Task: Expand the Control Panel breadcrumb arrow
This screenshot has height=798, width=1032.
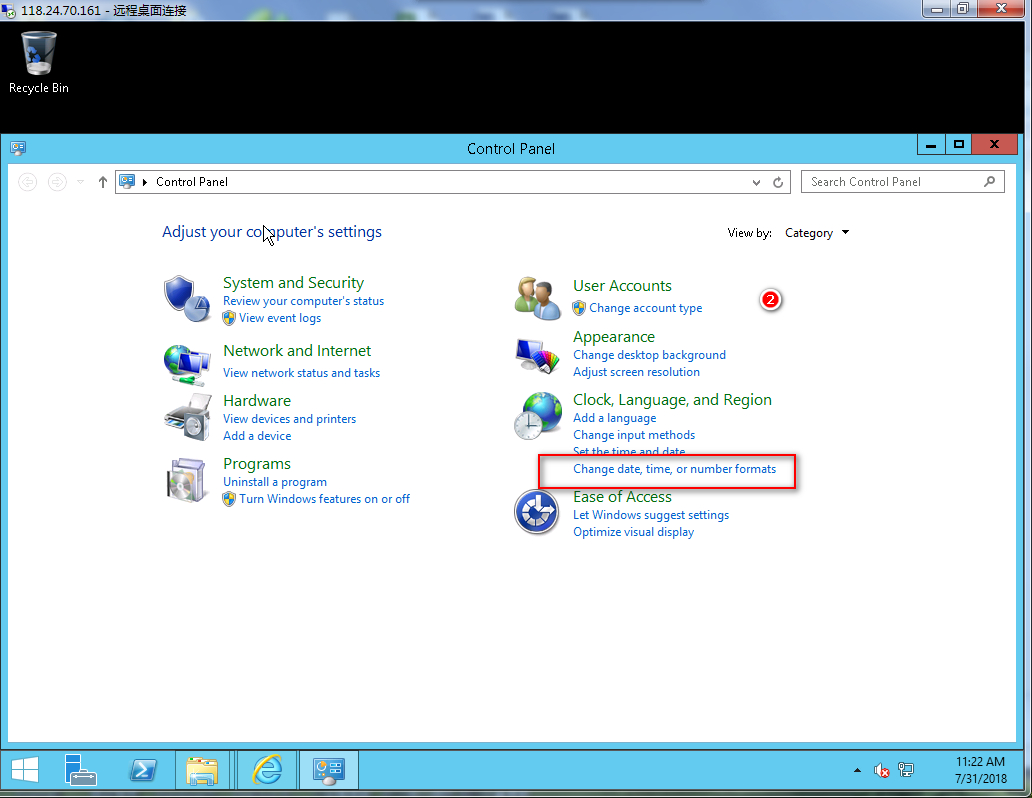Action: pos(145,182)
